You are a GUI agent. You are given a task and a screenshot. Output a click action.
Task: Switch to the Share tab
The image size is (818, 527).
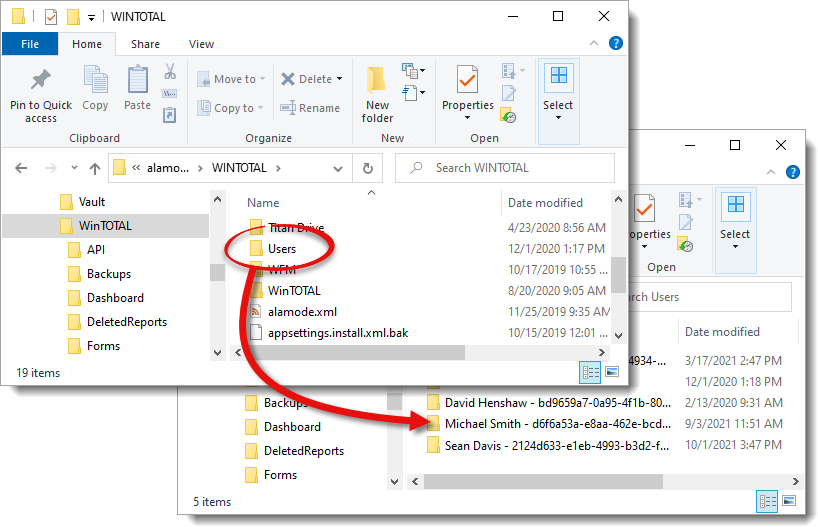pyautogui.click(x=145, y=44)
